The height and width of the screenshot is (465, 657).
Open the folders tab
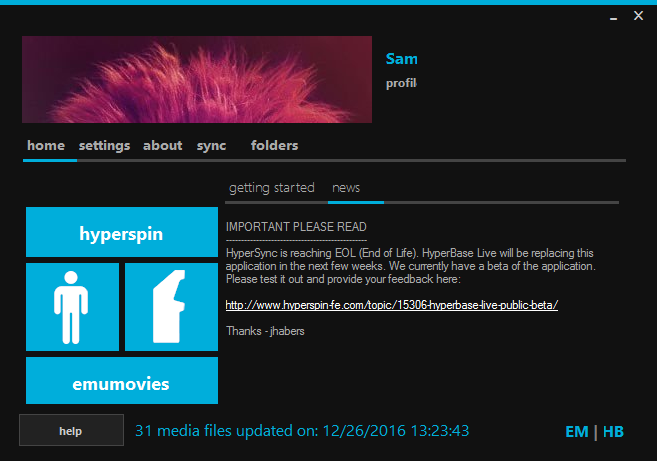(x=274, y=145)
